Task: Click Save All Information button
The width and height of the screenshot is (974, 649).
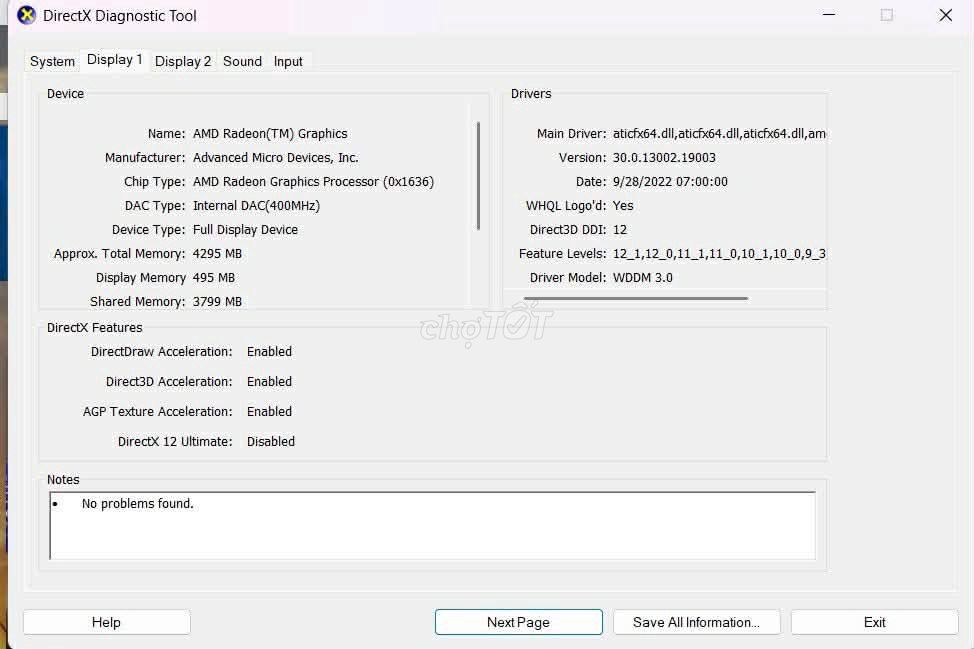Action: click(x=696, y=621)
